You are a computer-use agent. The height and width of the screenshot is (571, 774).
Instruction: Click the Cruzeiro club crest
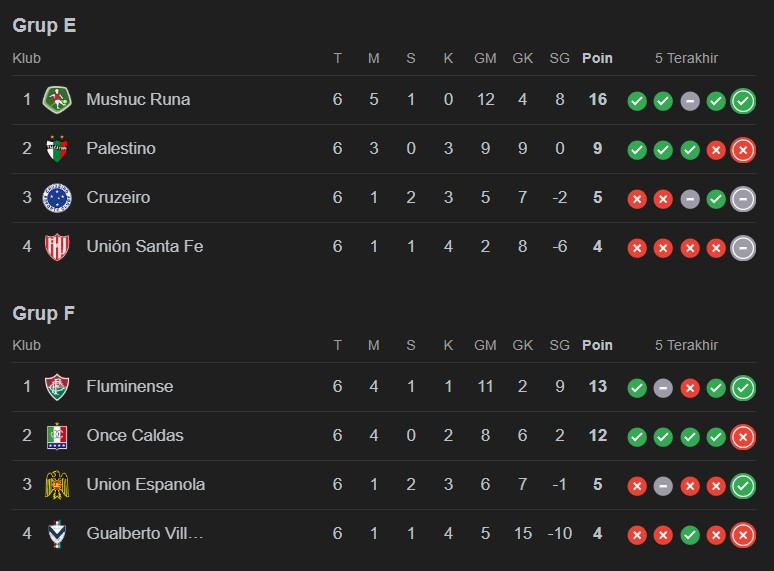point(57,198)
